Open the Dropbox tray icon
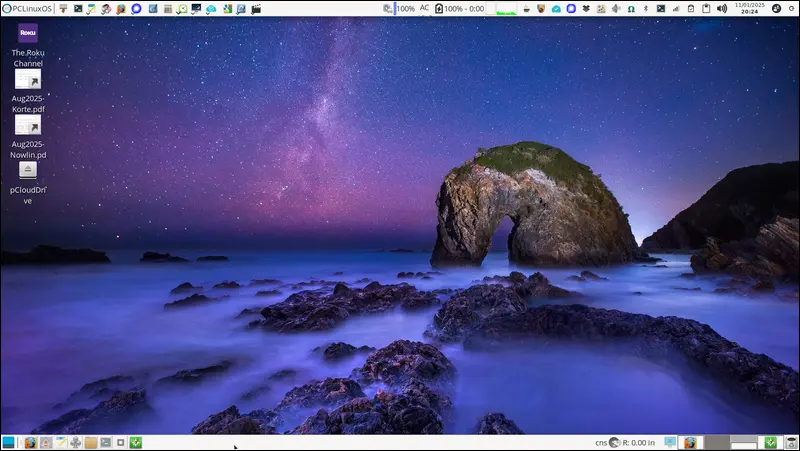The height and width of the screenshot is (451, 800). pyautogui.click(x=586, y=9)
